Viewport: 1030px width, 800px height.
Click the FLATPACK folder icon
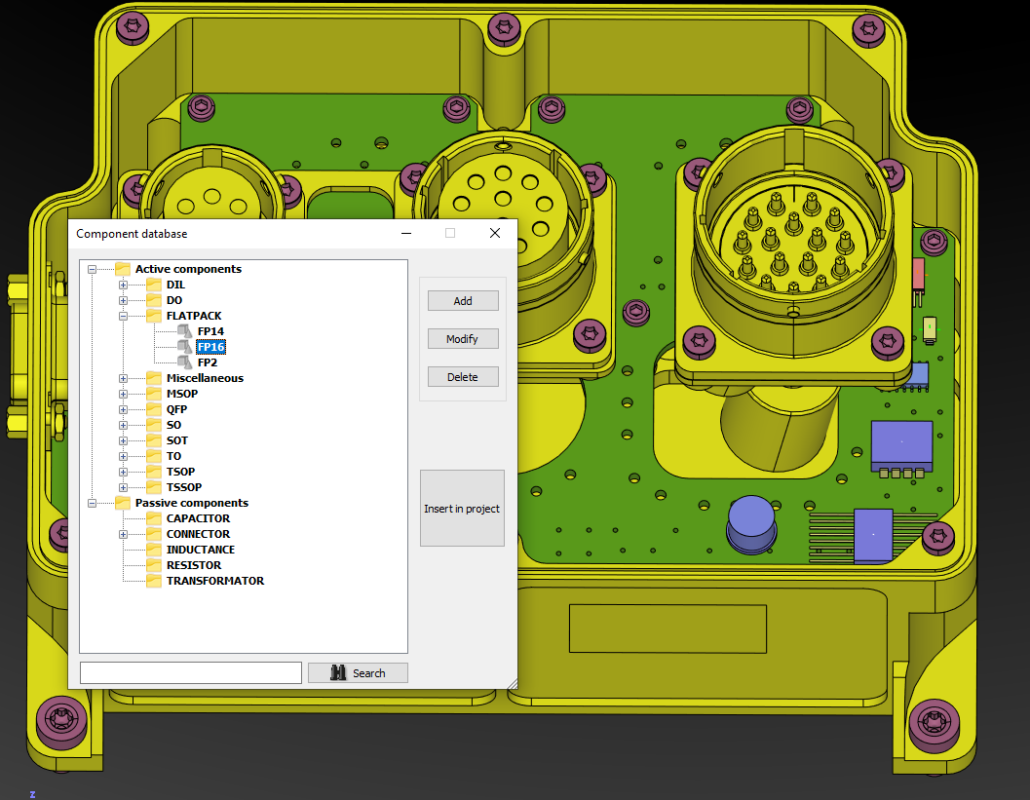click(x=153, y=315)
